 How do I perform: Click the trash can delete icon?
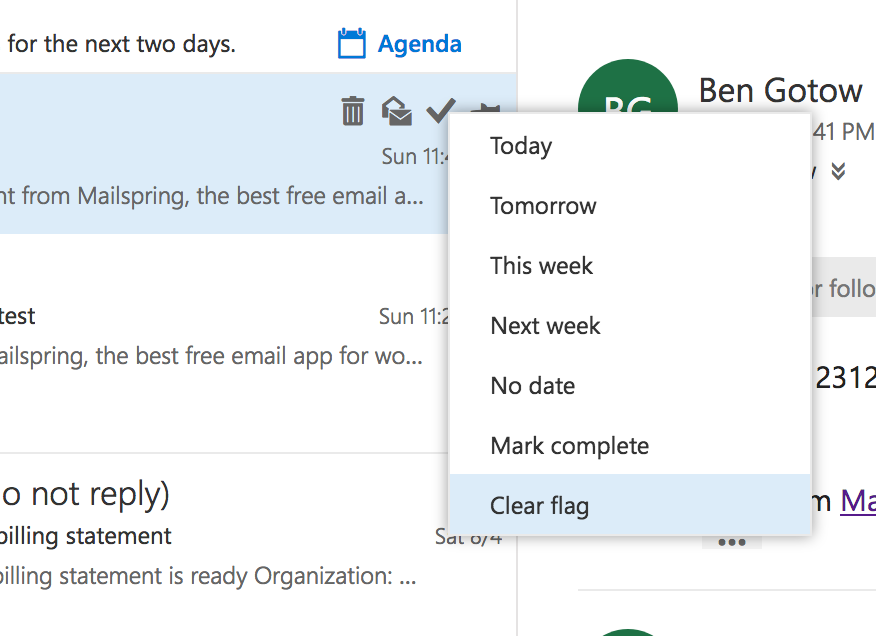tap(353, 111)
